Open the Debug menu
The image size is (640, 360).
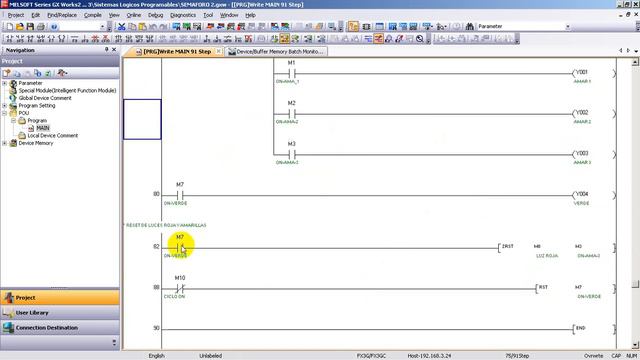pyautogui.click(x=155, y=15)
